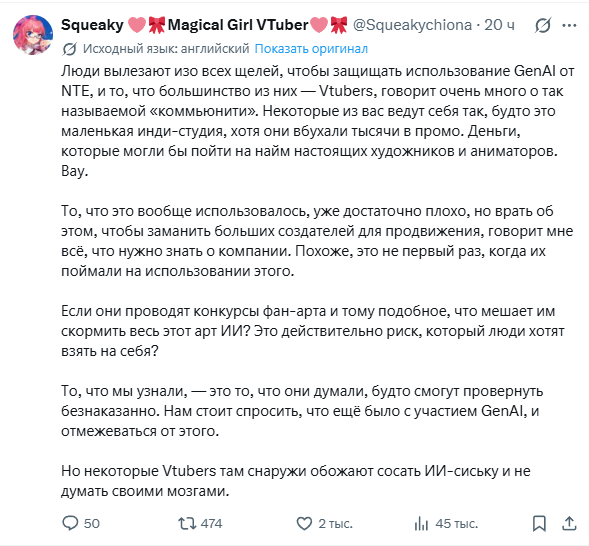589x546 pixels.
Task: Like the tweet with the heart icon
Action: pyautogui.click(x=304, y=523)
